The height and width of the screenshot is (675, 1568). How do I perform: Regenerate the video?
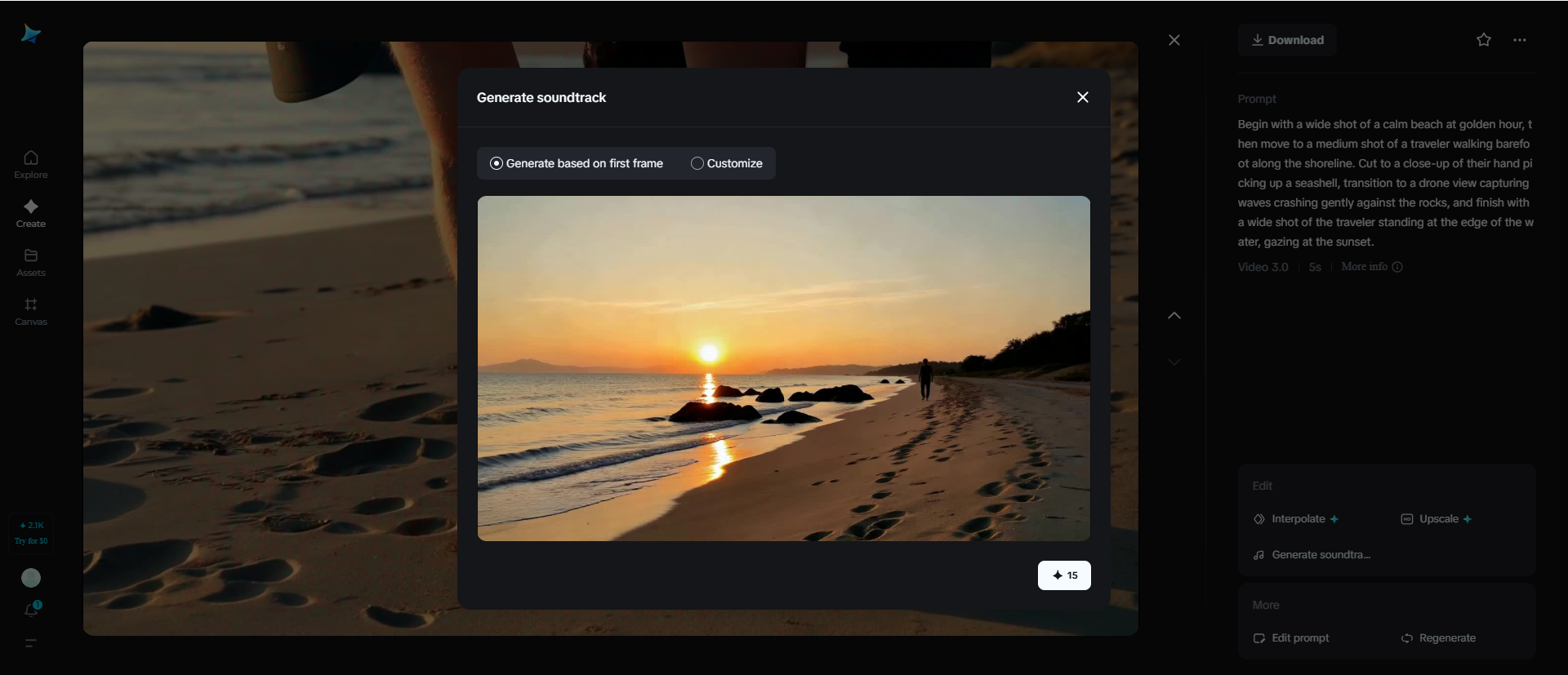pyautogui.click(x=1438, y=638)
